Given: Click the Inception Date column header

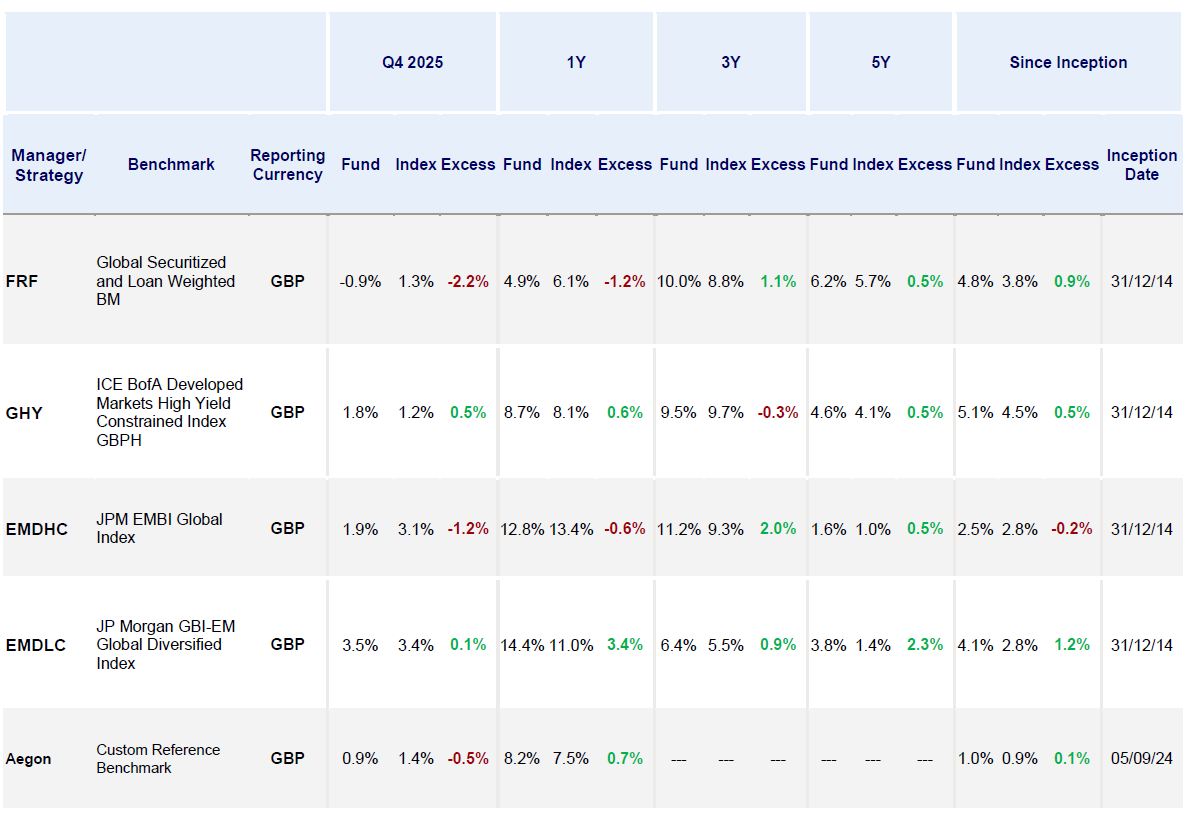Looking at the screenshot, I should point(1141,164).
